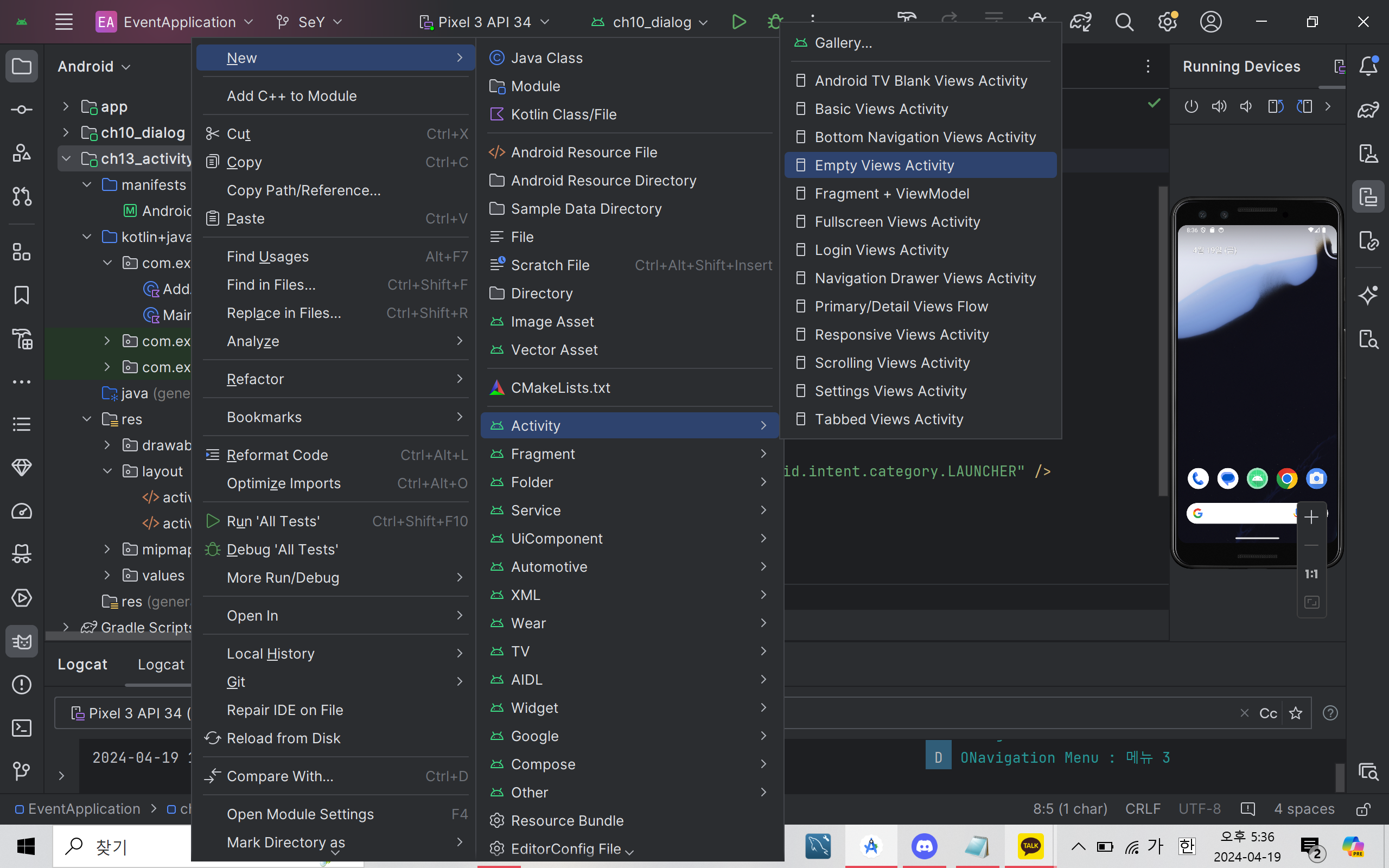
Task: Toggle the read-only lock in status bar
Action: click(1363, 809)
